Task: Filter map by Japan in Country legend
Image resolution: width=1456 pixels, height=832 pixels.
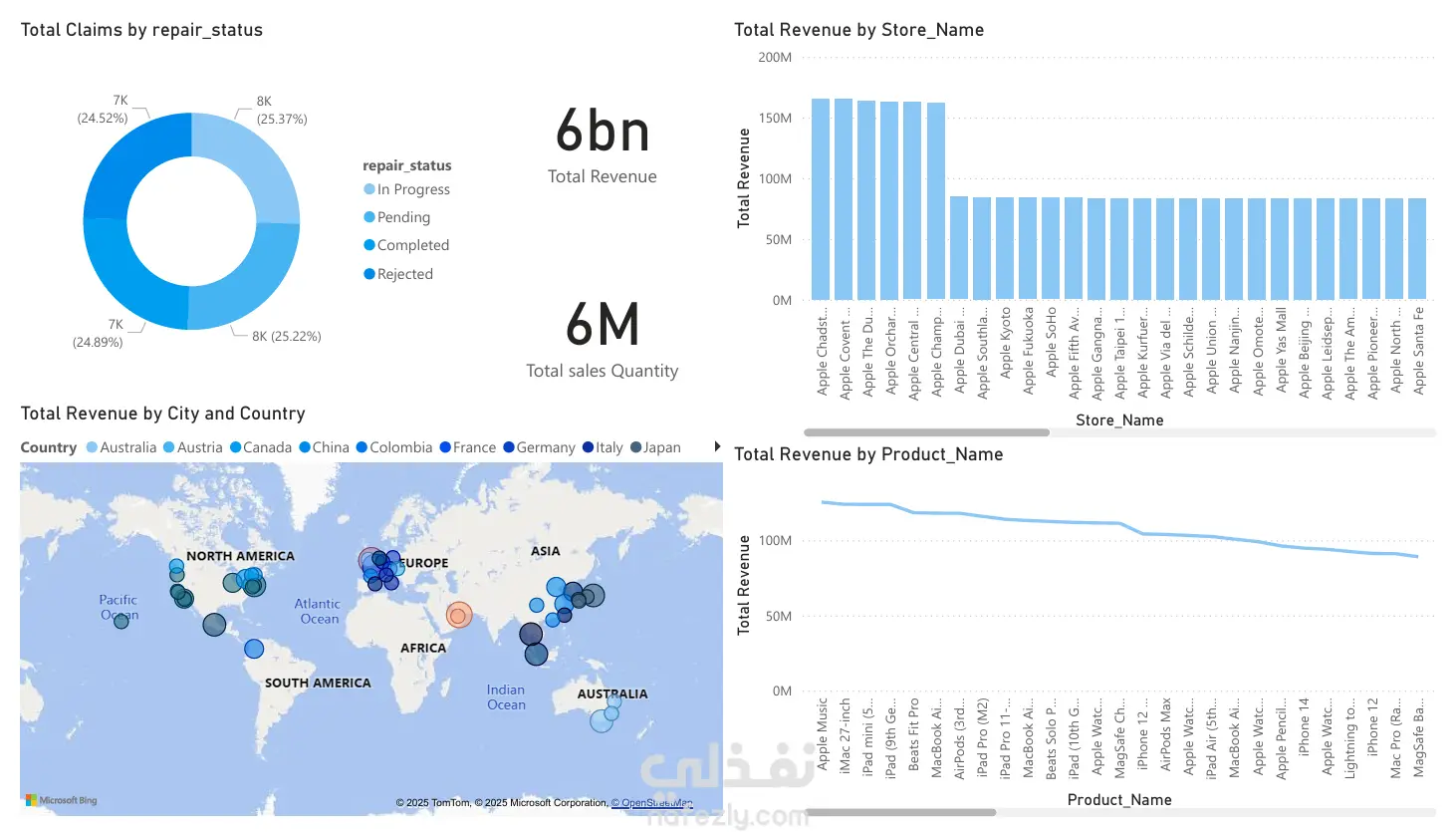Action: point(656,447)
